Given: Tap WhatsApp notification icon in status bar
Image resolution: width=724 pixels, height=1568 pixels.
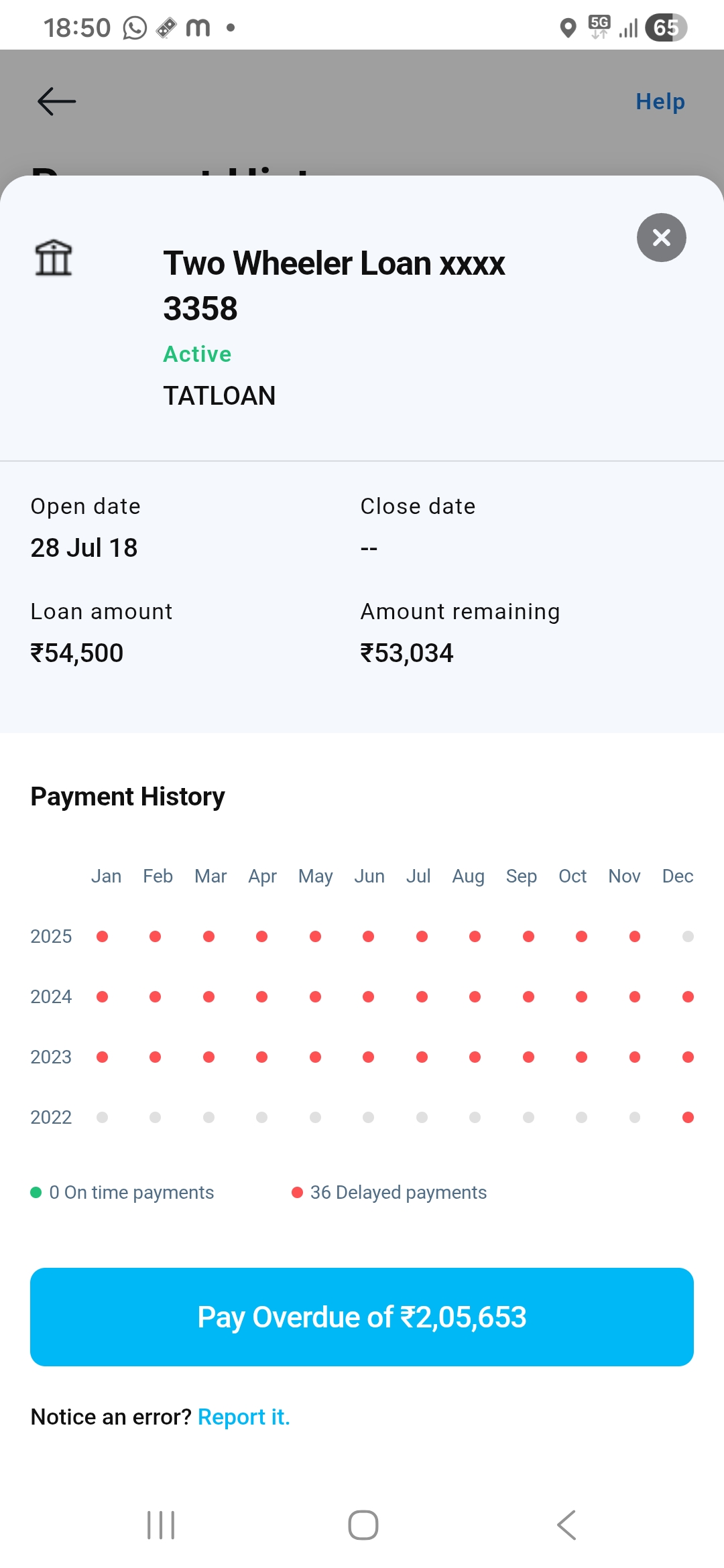Looking at the screenshot, I should click(135, 28).
